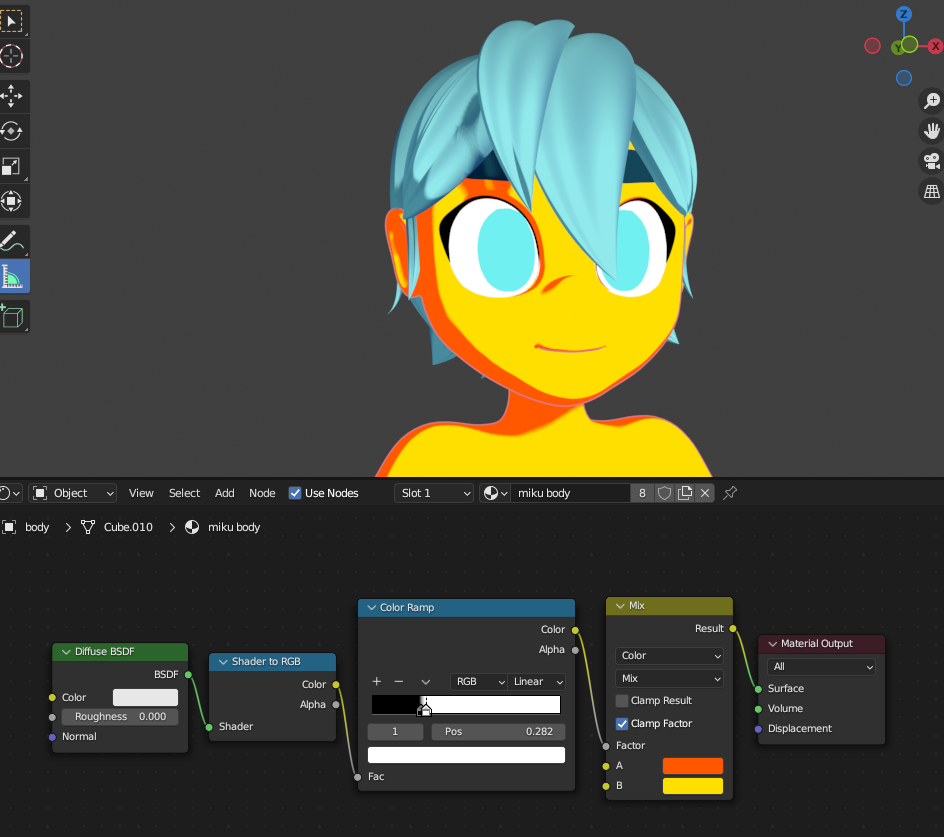Open the Mix blend mode dropdown

tap(669, 679)
